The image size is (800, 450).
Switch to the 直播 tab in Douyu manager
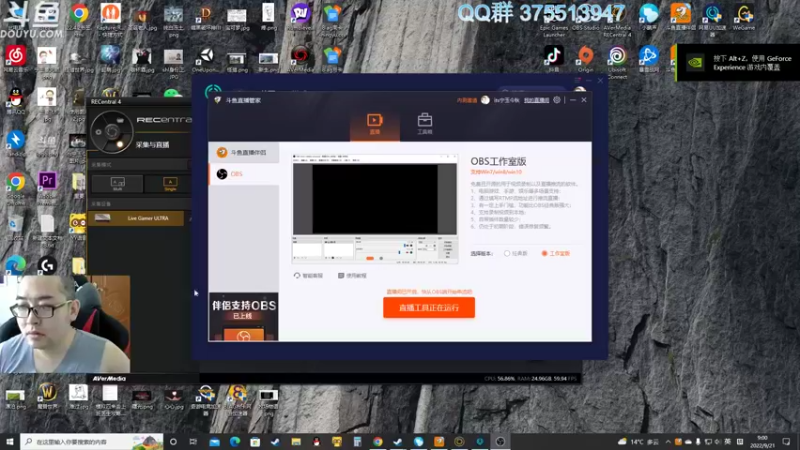coord(374,124)
